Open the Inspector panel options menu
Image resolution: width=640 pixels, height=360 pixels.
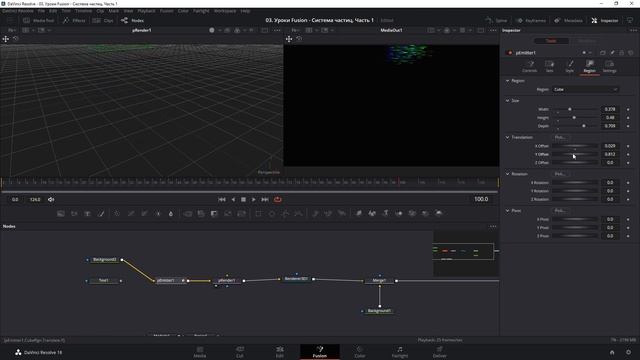tap(633, 30)
